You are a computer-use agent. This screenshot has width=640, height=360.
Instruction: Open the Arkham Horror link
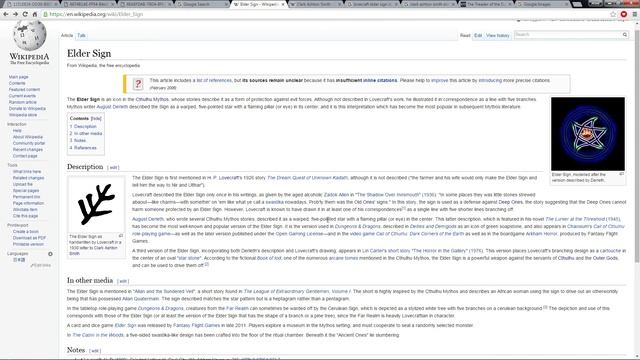pyautogui.click(x=541, y=234)
